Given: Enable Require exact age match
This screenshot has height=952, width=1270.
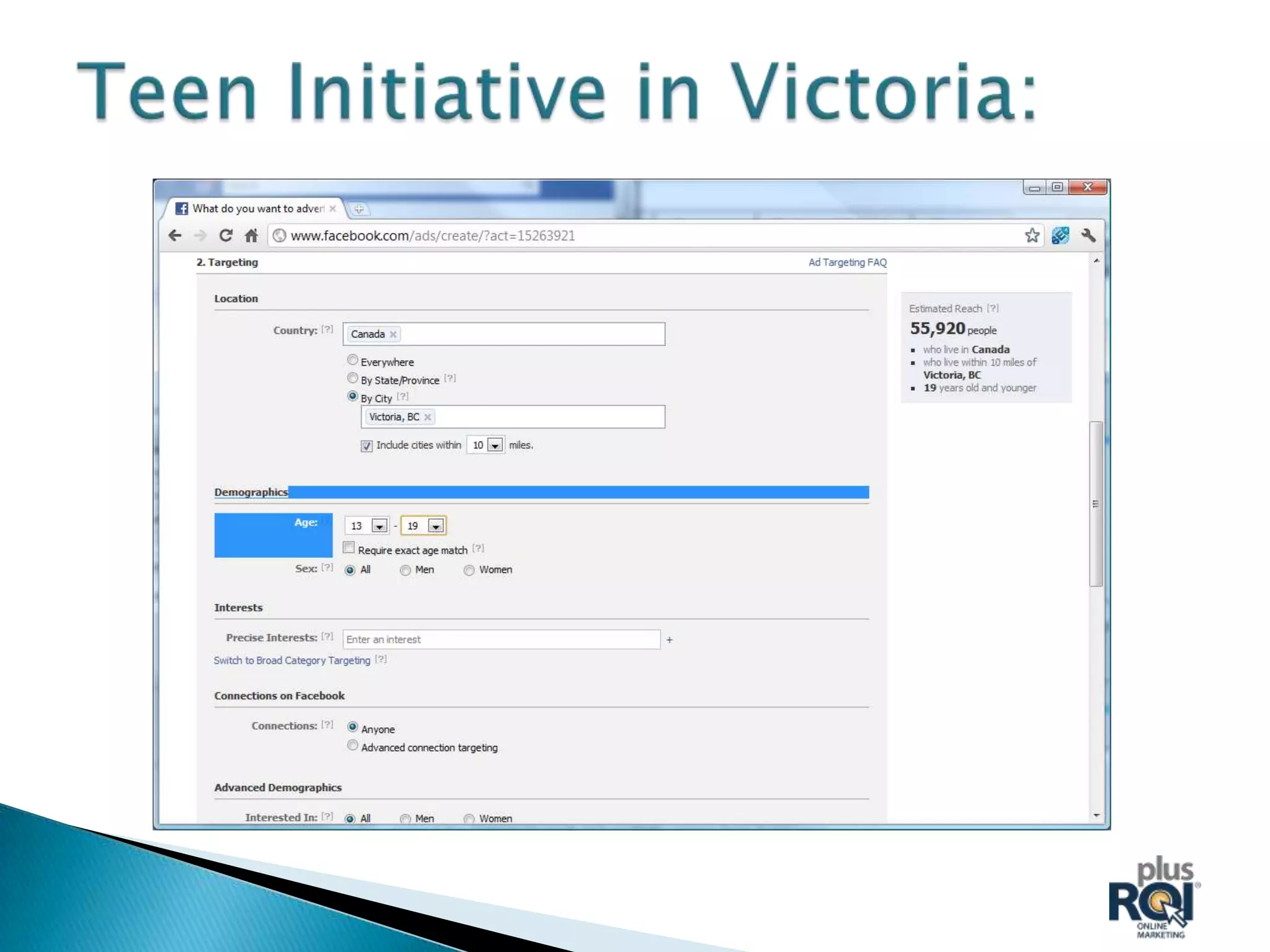Looking at the screenshot, I should 349,548.
